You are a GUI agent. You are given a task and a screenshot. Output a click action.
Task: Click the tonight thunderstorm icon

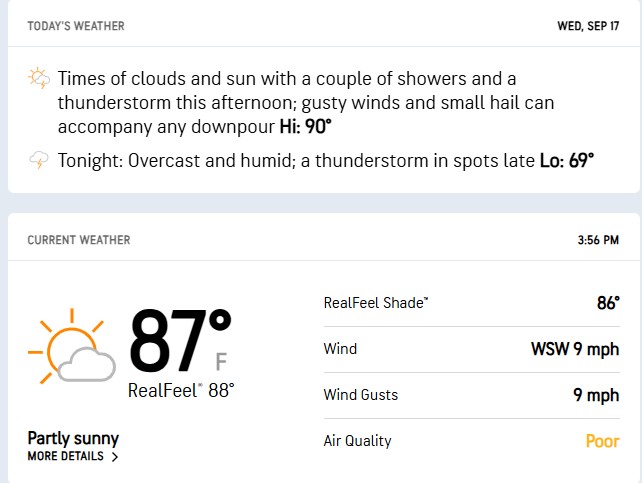click(x=39, y=160)
